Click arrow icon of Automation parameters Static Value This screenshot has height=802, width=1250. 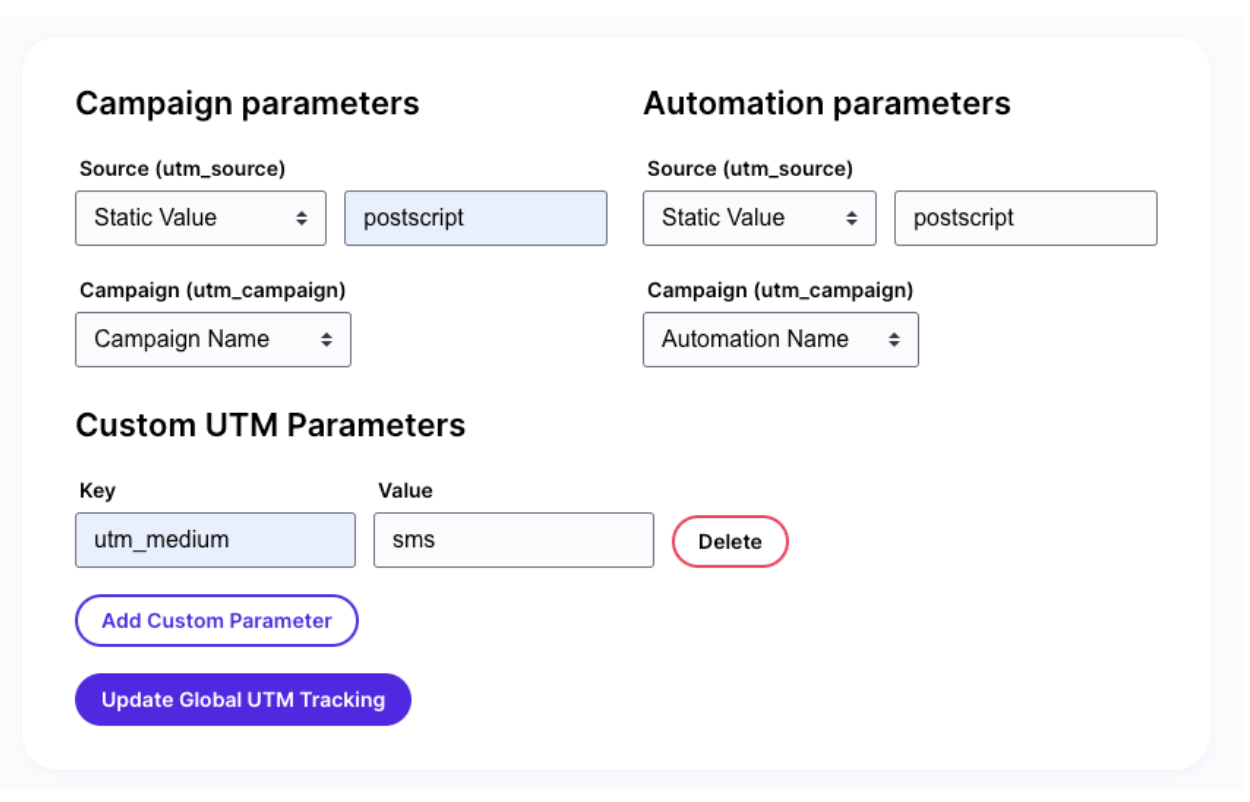pyautogui.click(x=851, y=218)
